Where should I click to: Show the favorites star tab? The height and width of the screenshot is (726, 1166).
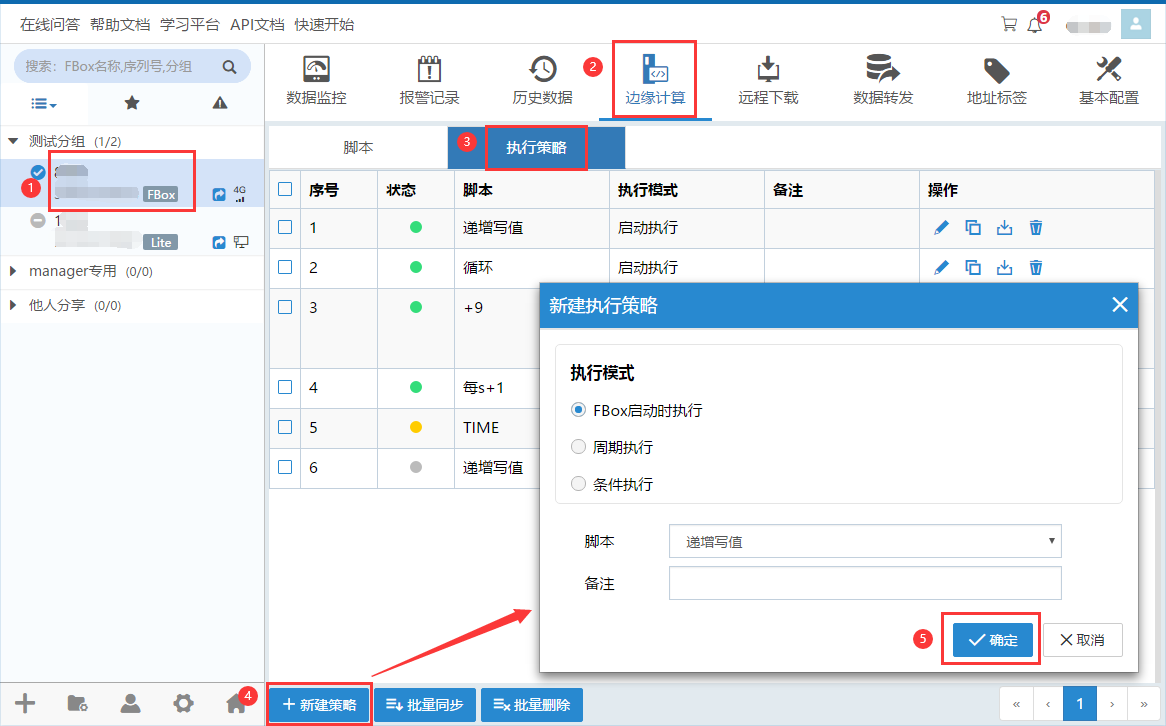(x=131, y=103)
